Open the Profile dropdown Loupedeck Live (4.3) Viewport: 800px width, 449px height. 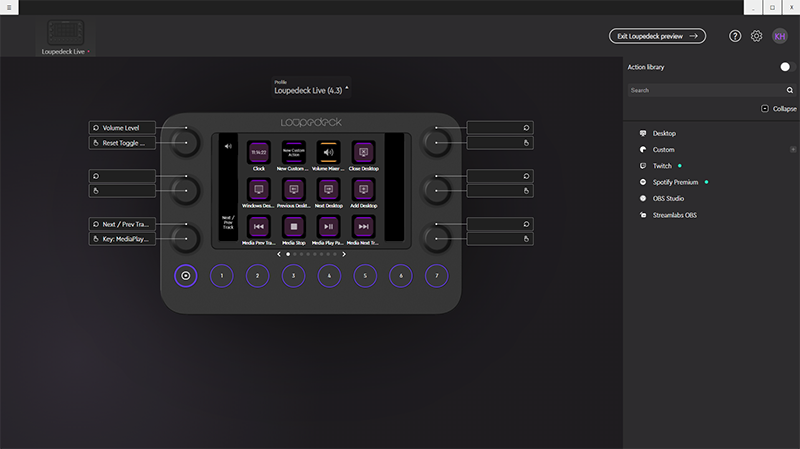point(311,90)
